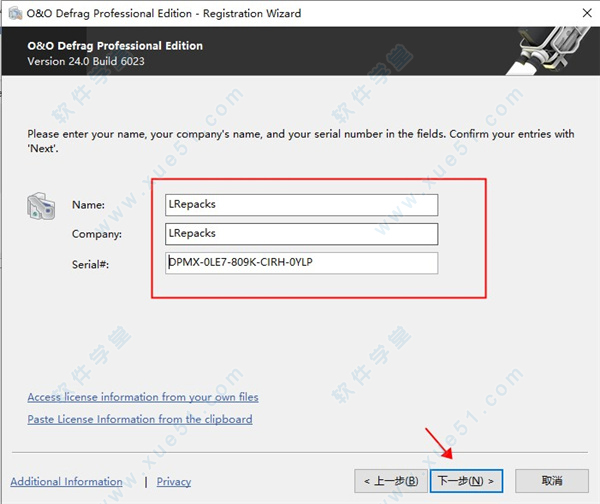Image resolution: width=600 pixels, height=504 pixels.
Task: Open the Additional Information link
Action: 66,481
